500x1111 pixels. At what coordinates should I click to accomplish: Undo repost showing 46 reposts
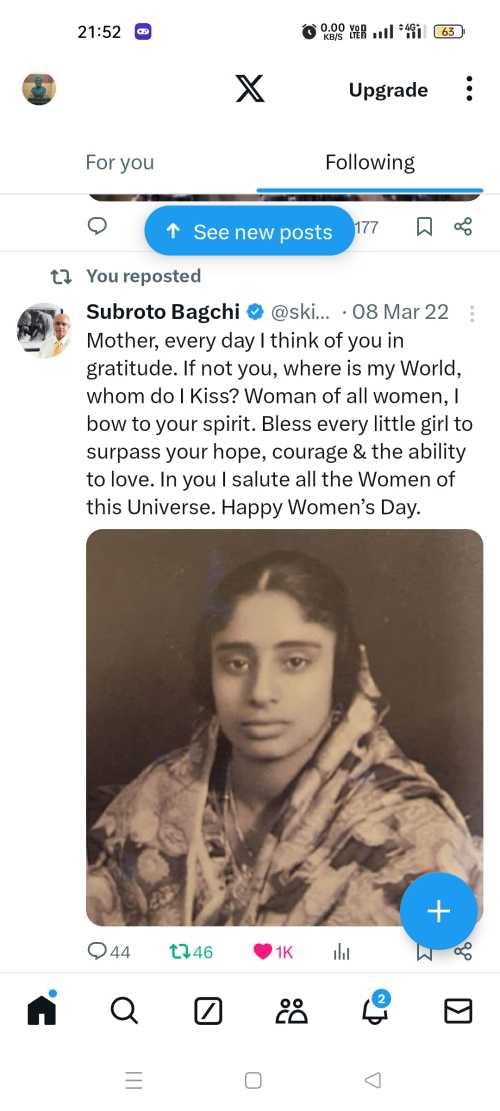[191, 952]
